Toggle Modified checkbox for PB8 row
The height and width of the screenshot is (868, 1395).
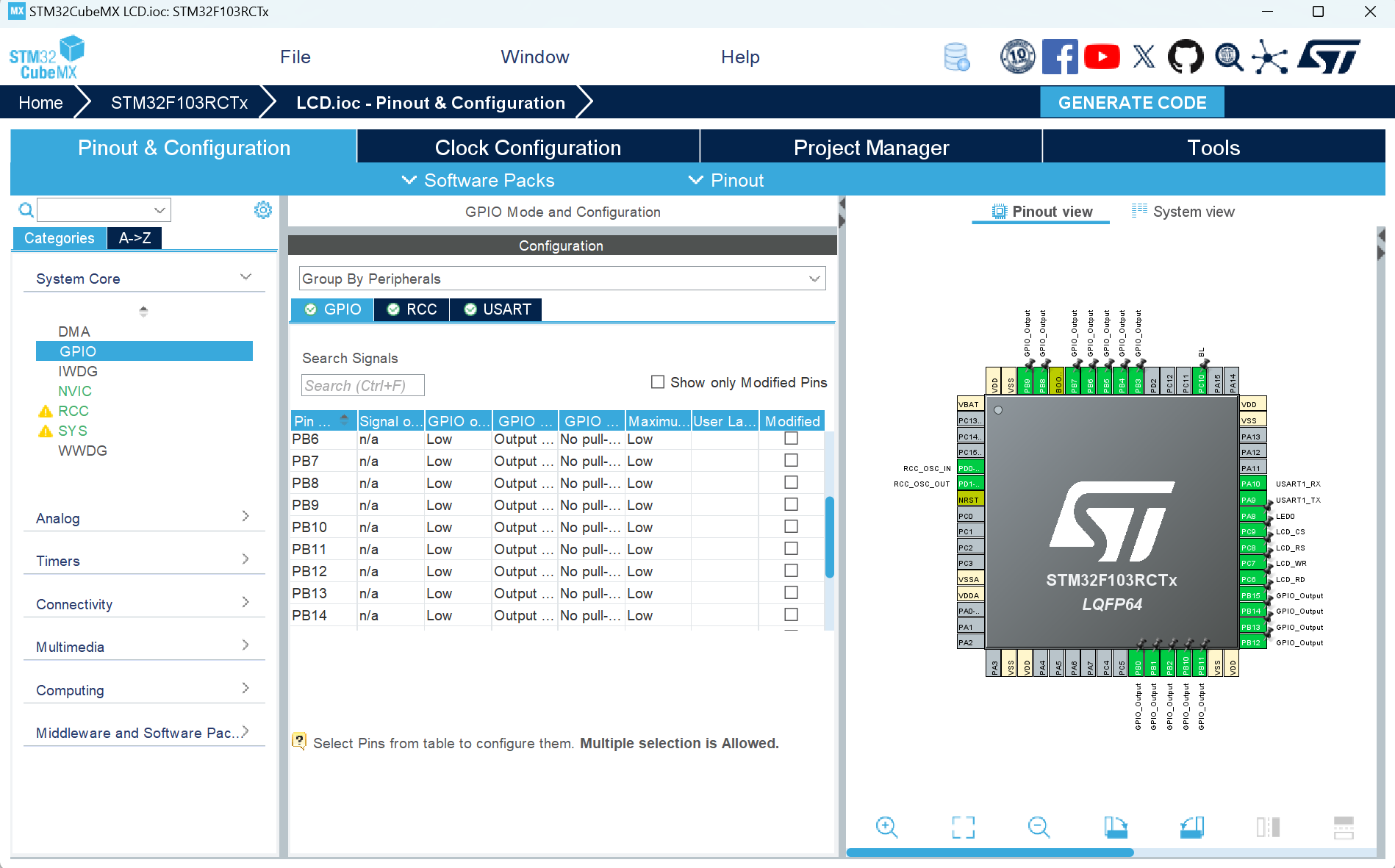(791, 482)
